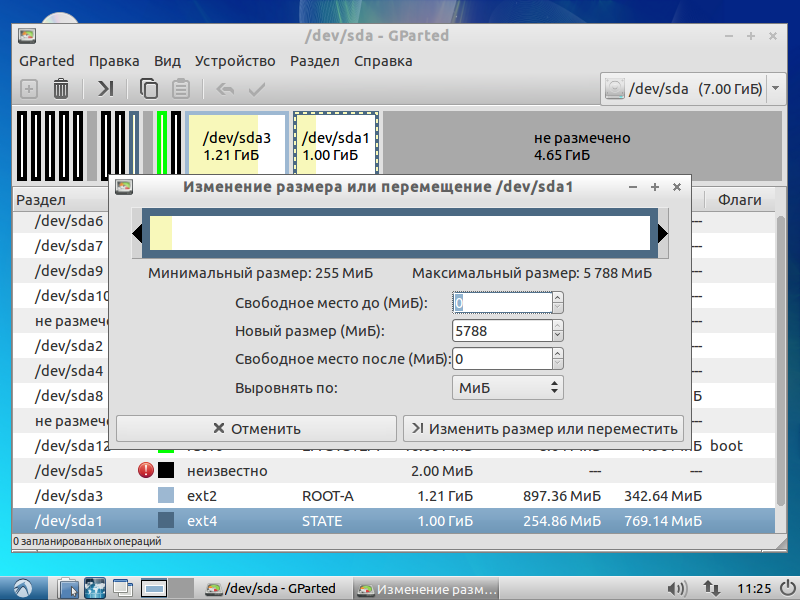Select the /dev/sda2 row
Screen dimensions: 800x600
(61, 346)
